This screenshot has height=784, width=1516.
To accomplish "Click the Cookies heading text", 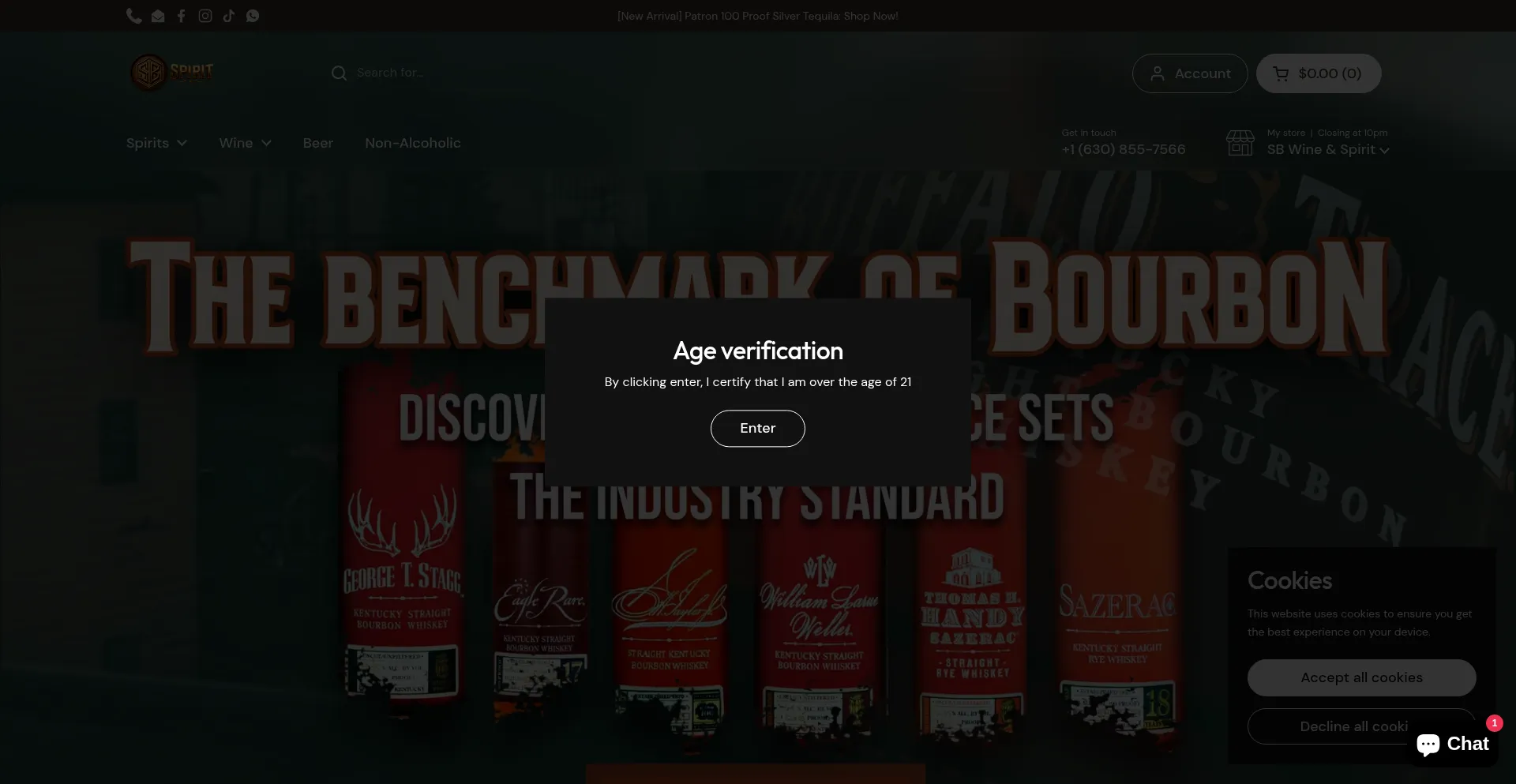I will point(1290,580).
